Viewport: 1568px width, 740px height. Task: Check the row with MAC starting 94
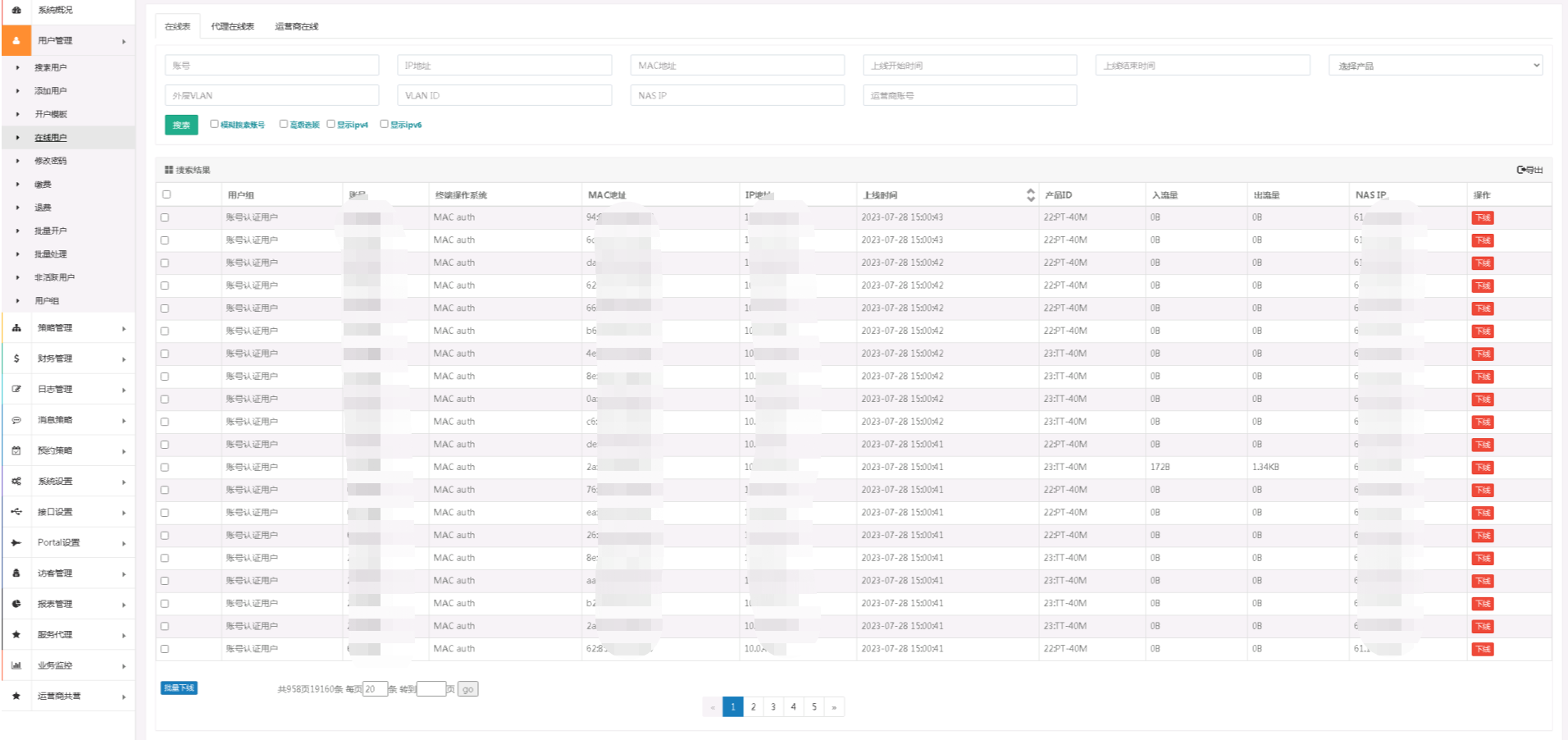point(165,217)
